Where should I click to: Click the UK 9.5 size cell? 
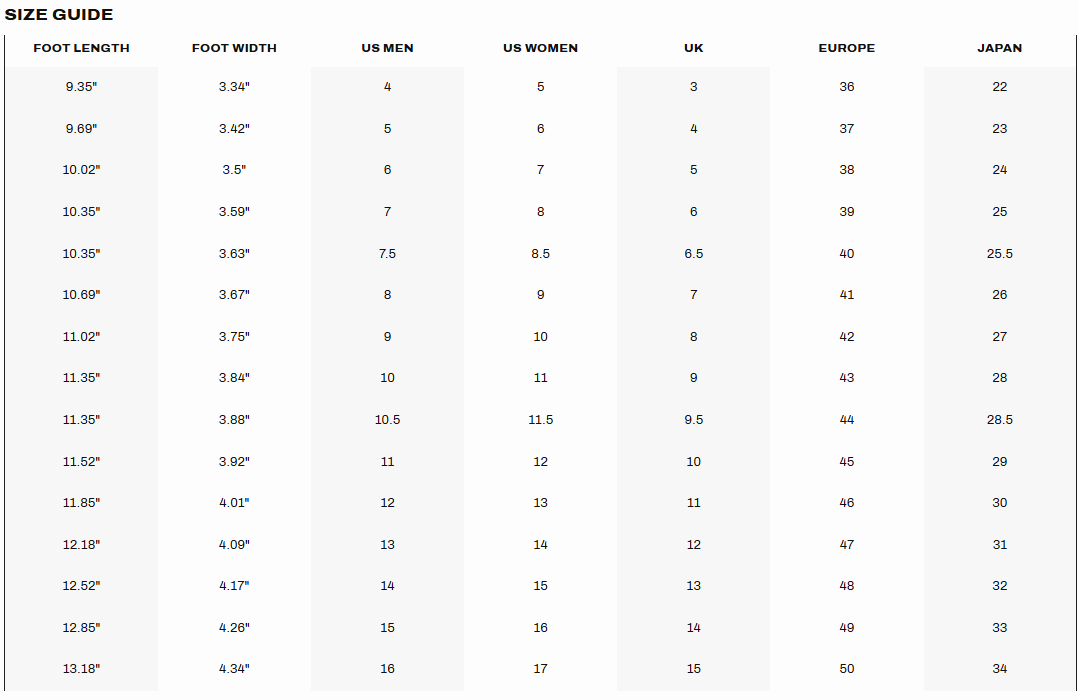[694, 420]
